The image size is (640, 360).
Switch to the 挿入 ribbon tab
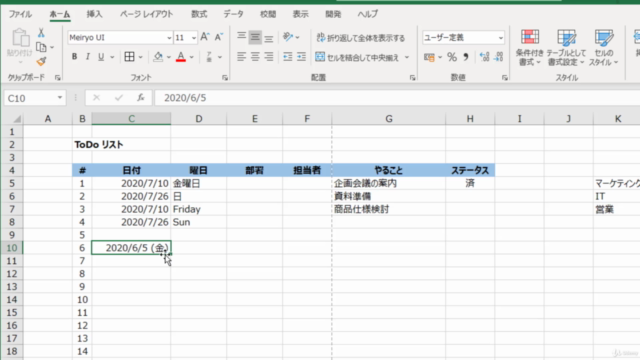coord(94,14)
